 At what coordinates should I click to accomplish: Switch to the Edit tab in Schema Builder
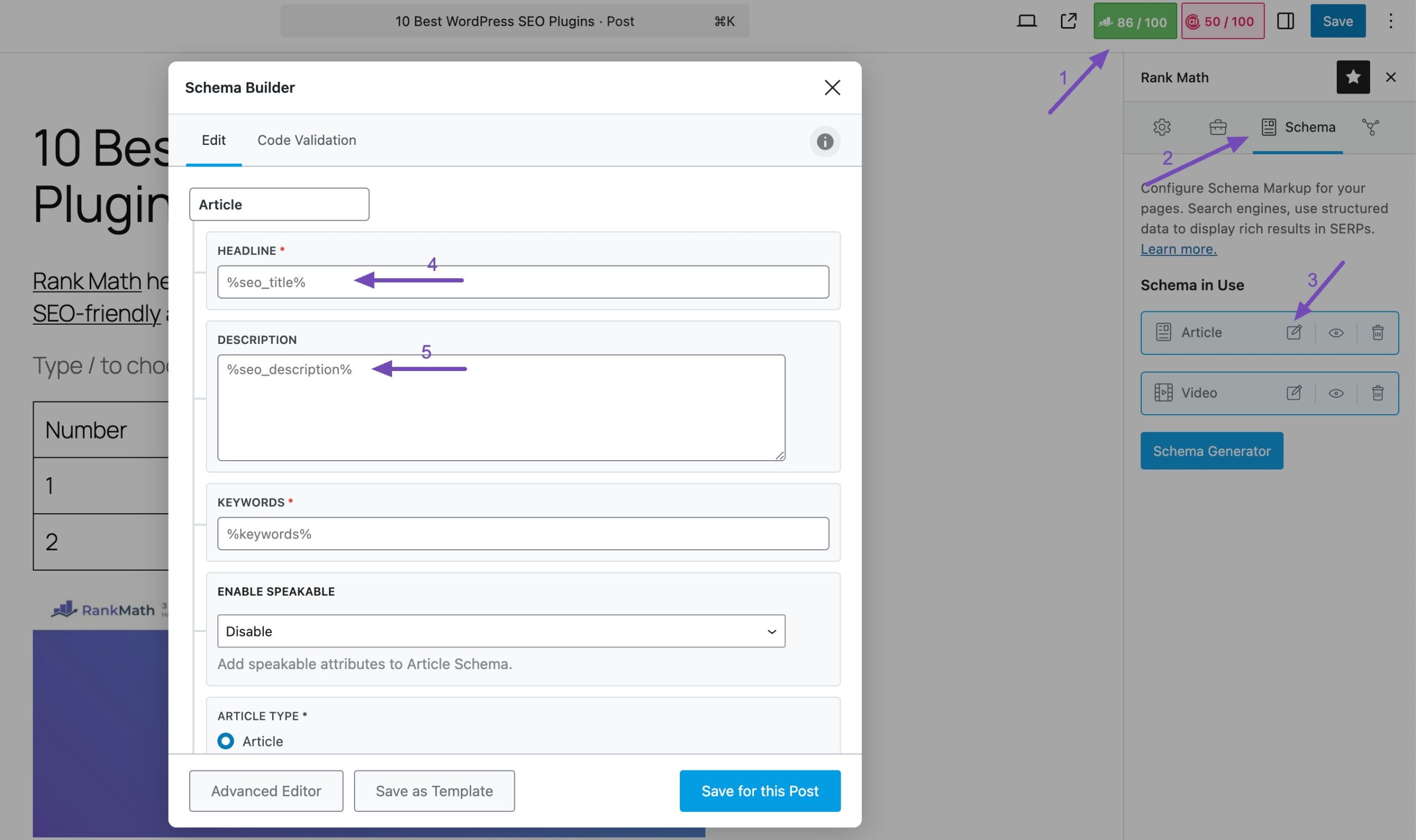tap(213, 140)
